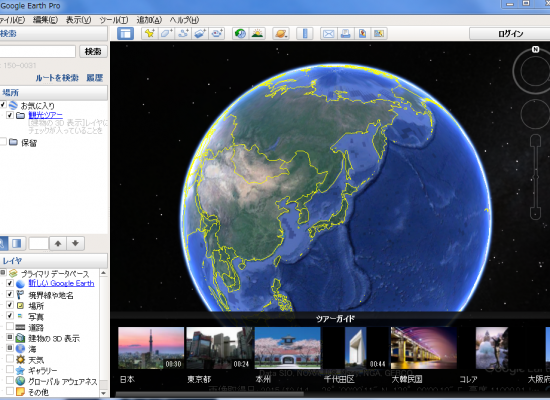Enable the ギャラリー layer checkbox
Image resolution: width=550 pixels, height=400 pixels.
[10, 369]
